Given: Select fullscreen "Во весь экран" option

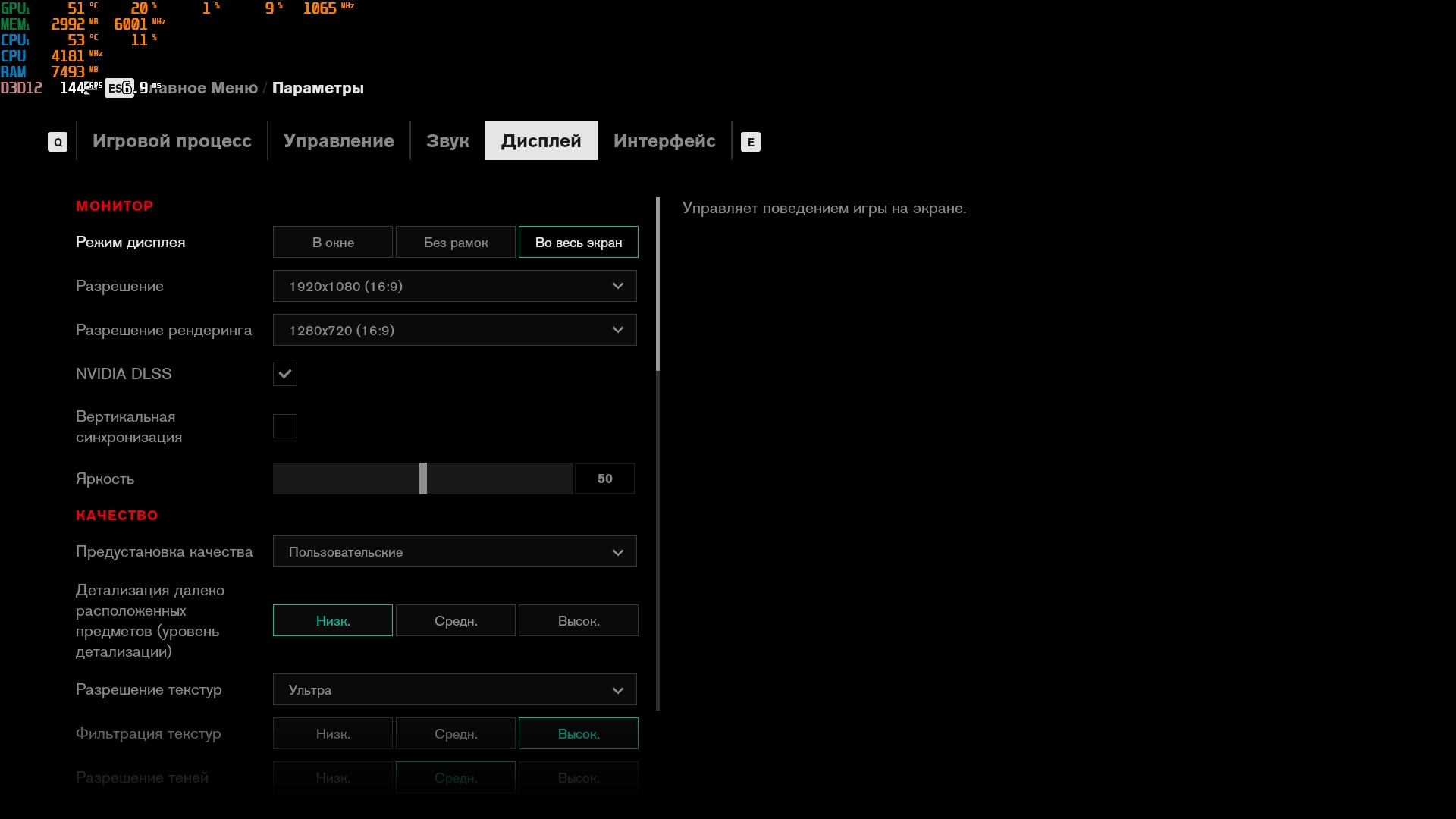Looking at the screenshot, I should 579,243.
